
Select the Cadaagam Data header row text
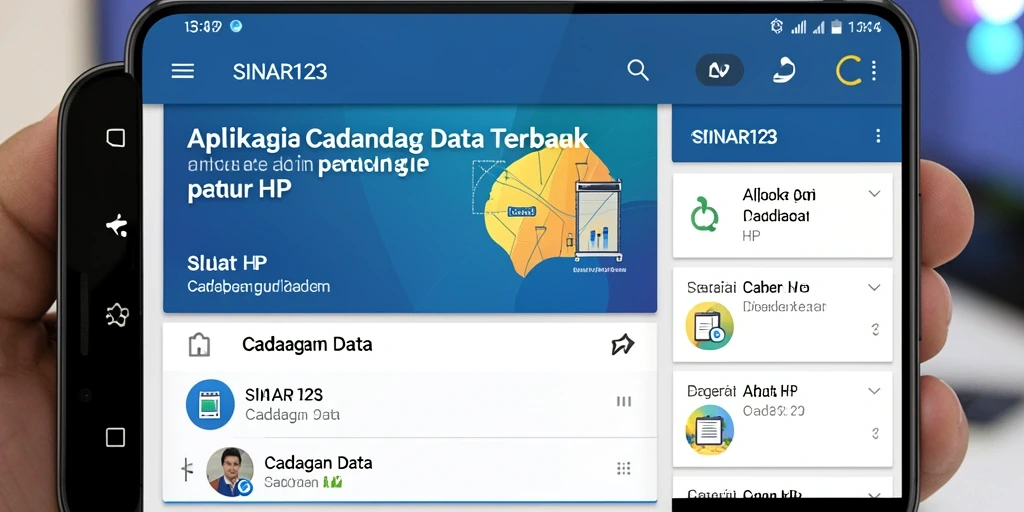[x=307, y=344]
